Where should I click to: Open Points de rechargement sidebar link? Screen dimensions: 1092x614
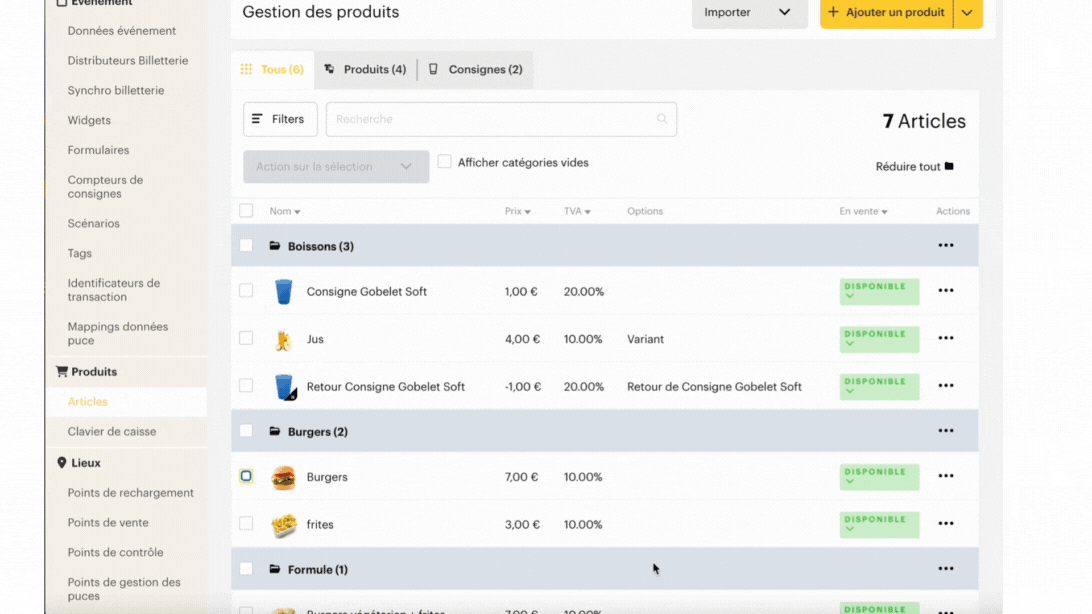130,493
